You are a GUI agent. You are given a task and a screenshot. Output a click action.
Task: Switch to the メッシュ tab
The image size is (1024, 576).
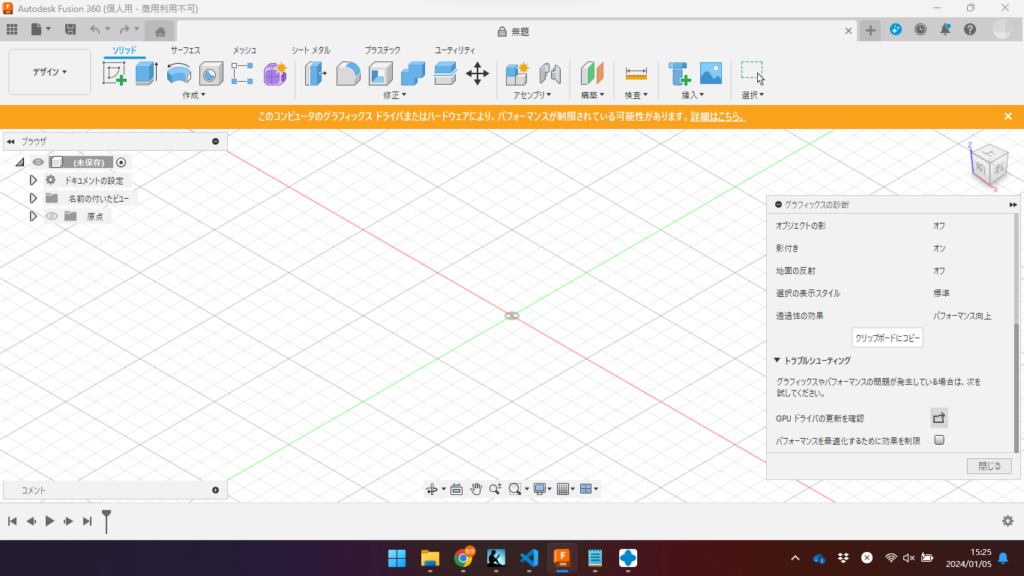244,50
